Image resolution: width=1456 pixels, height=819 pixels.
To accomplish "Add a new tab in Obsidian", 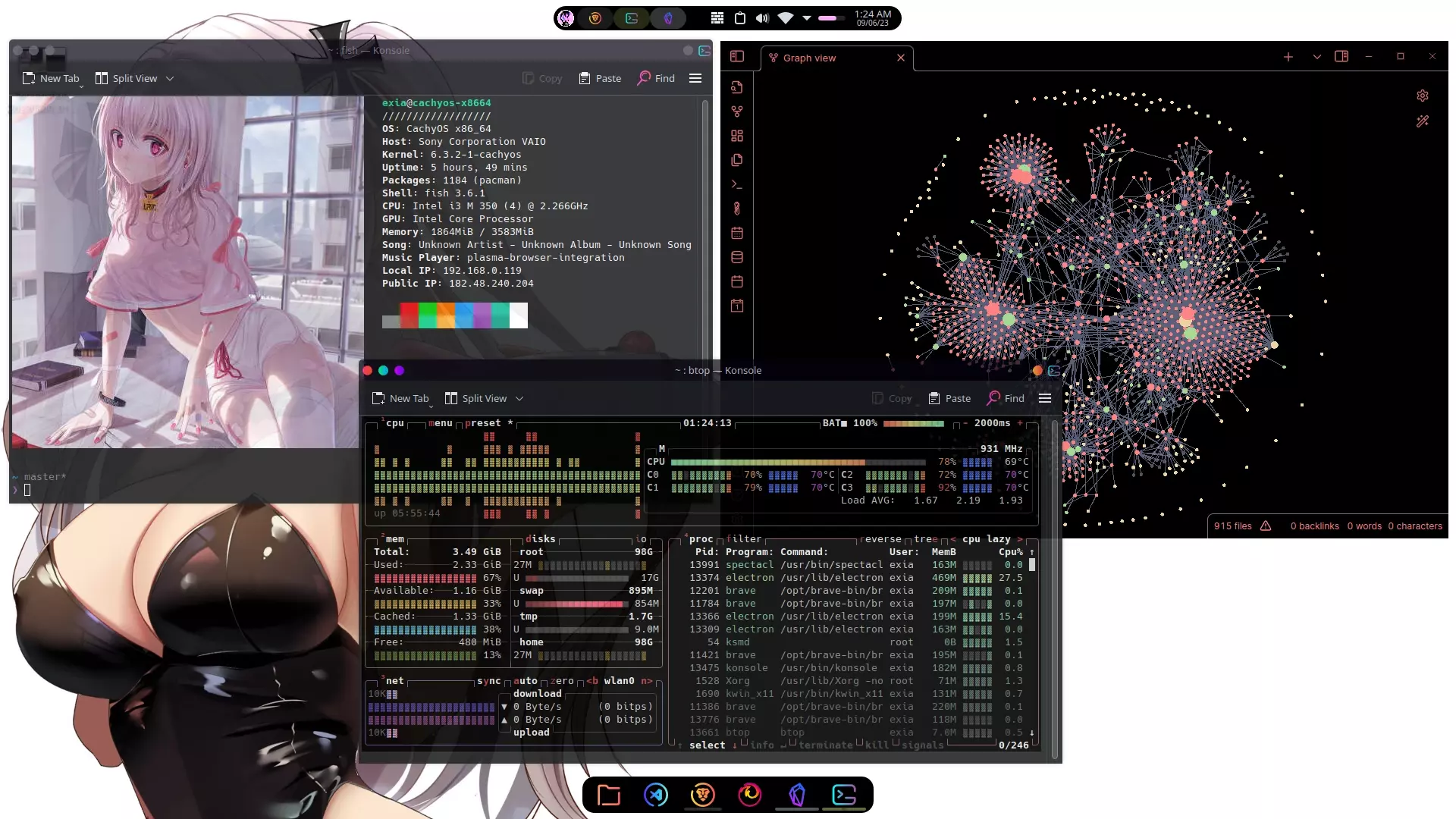I will pyautogui.click(x=1288, y=57).
